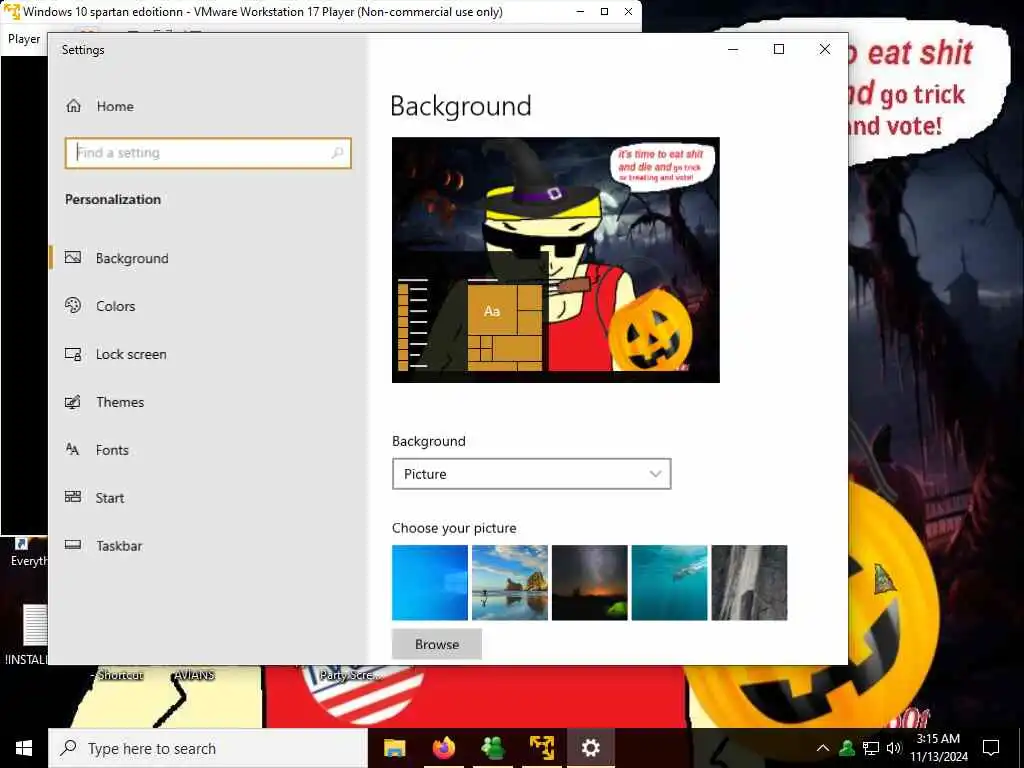
Task: Minimize the Settings window
Action: point(733,50)
